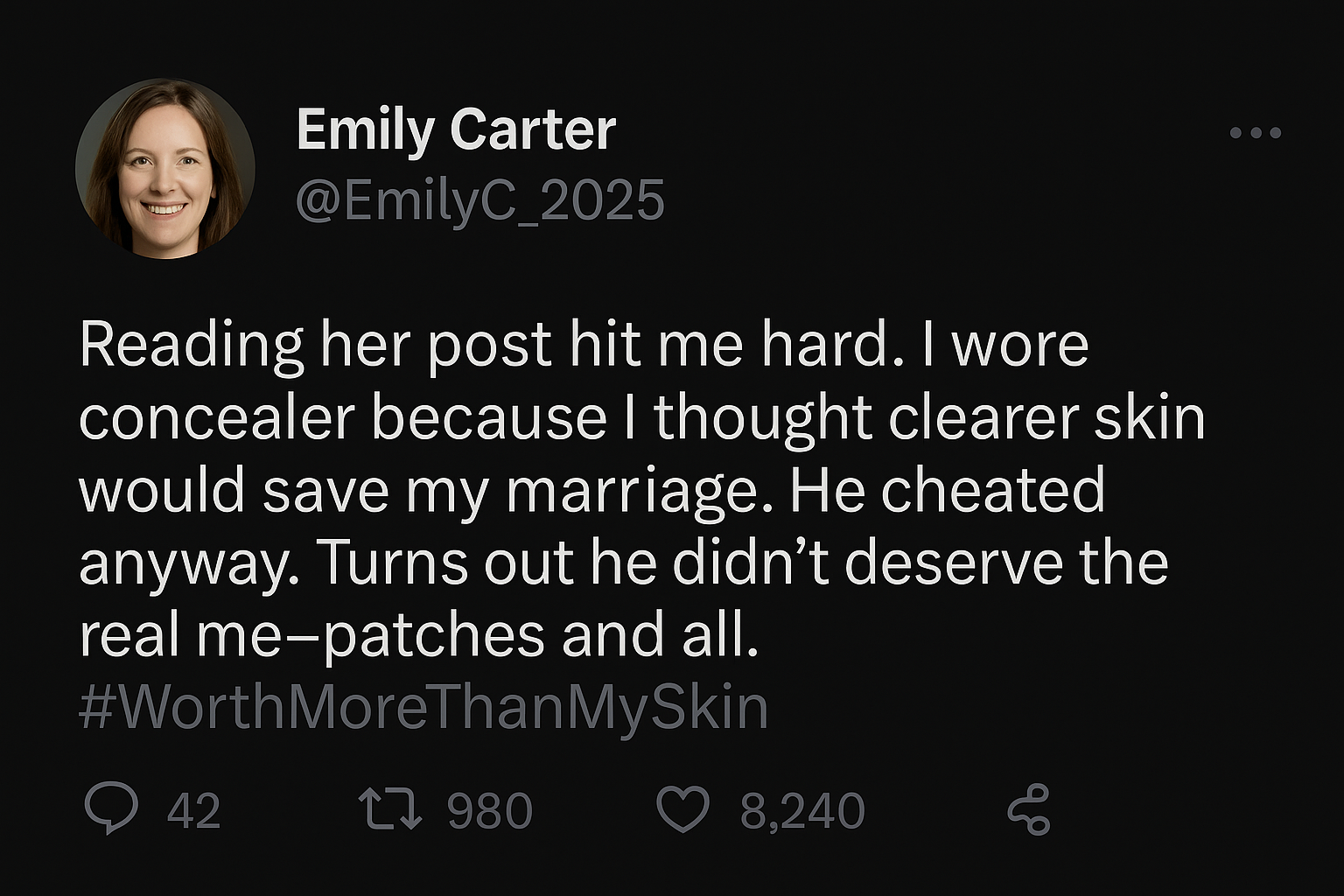This screenshot has width=1344, height=896.
Task: Click the words "clearer skin" in tweet
Action: pos(1046,418)
